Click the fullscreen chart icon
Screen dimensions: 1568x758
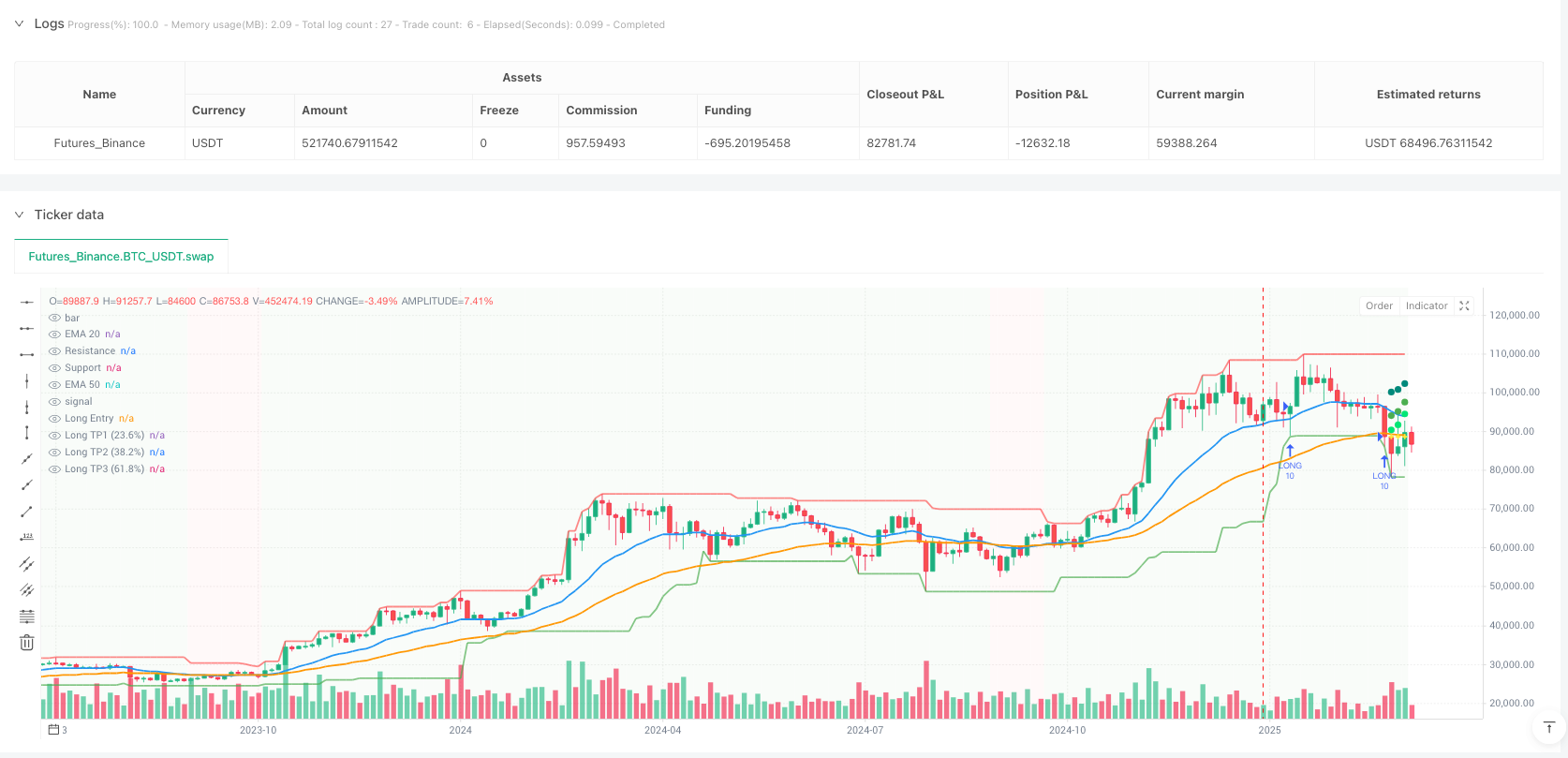coord(1465,306)
